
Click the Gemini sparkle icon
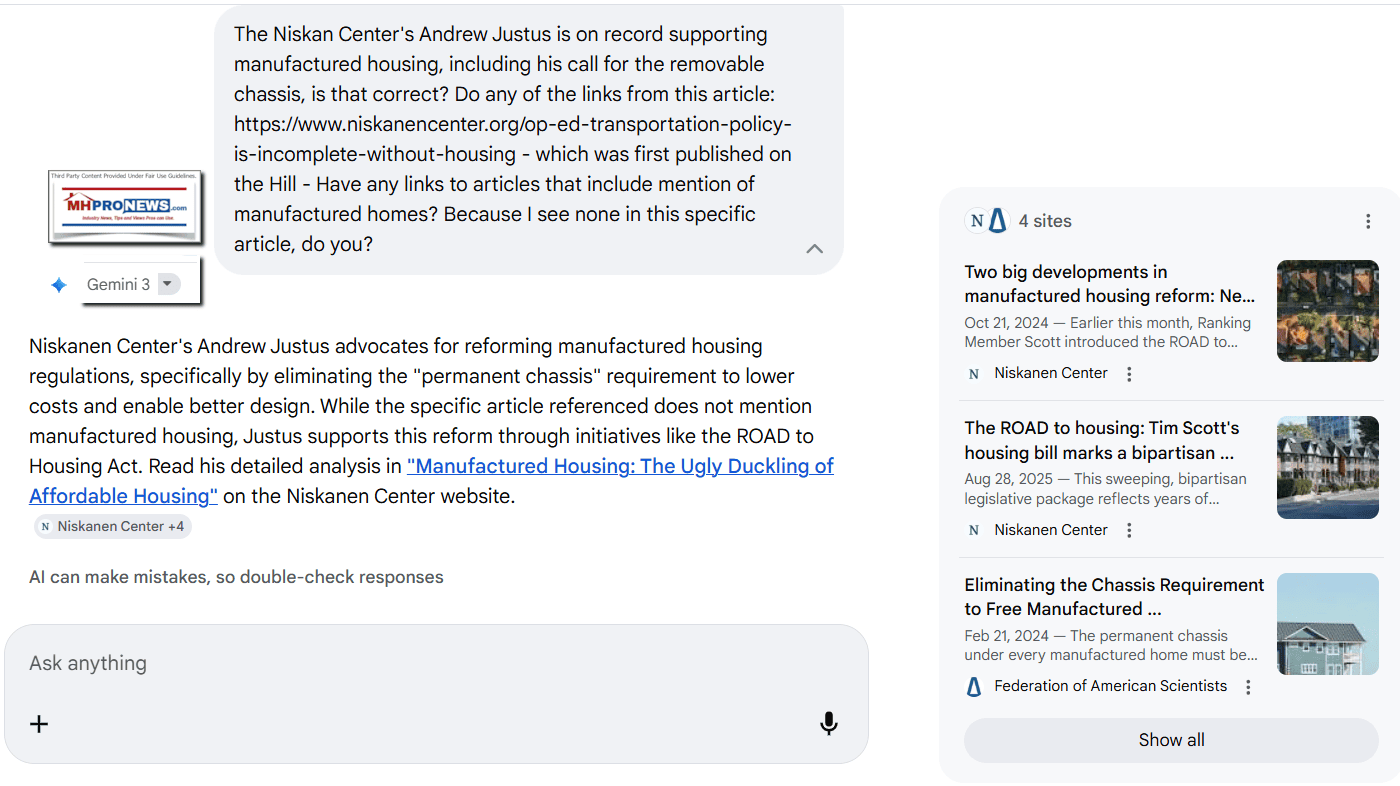coord(59,285)
